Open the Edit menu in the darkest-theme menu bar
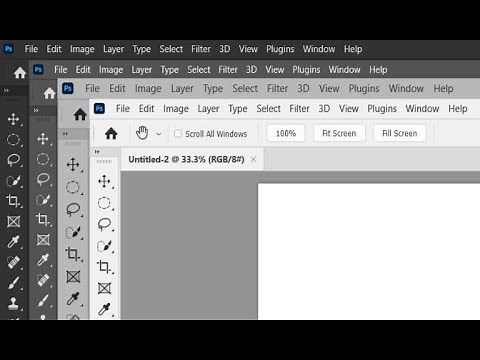Viewport: 480px width, 360px height. coord(54,49)
